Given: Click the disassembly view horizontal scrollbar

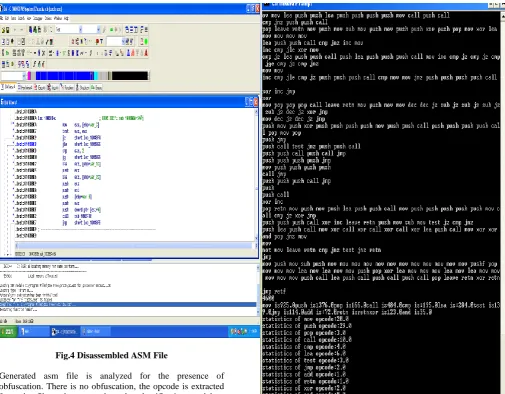Looking at the screenshot, I should [135, 246].
